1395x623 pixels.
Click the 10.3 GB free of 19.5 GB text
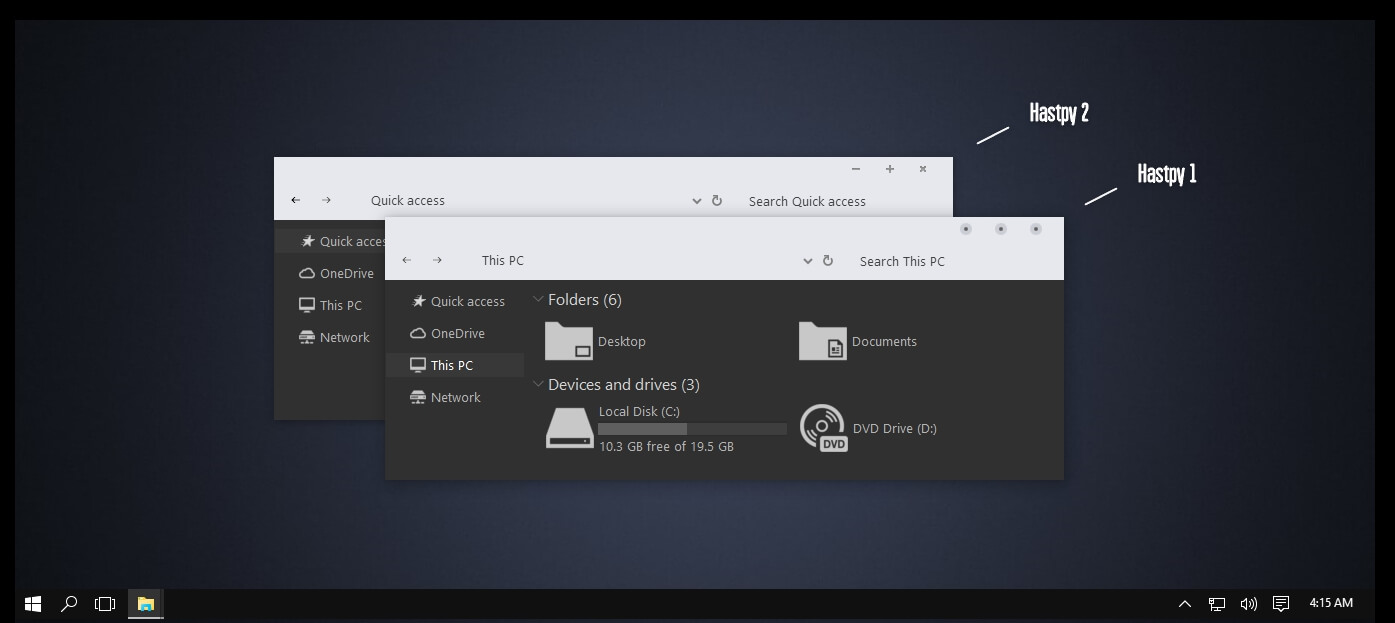click(666, 446)
